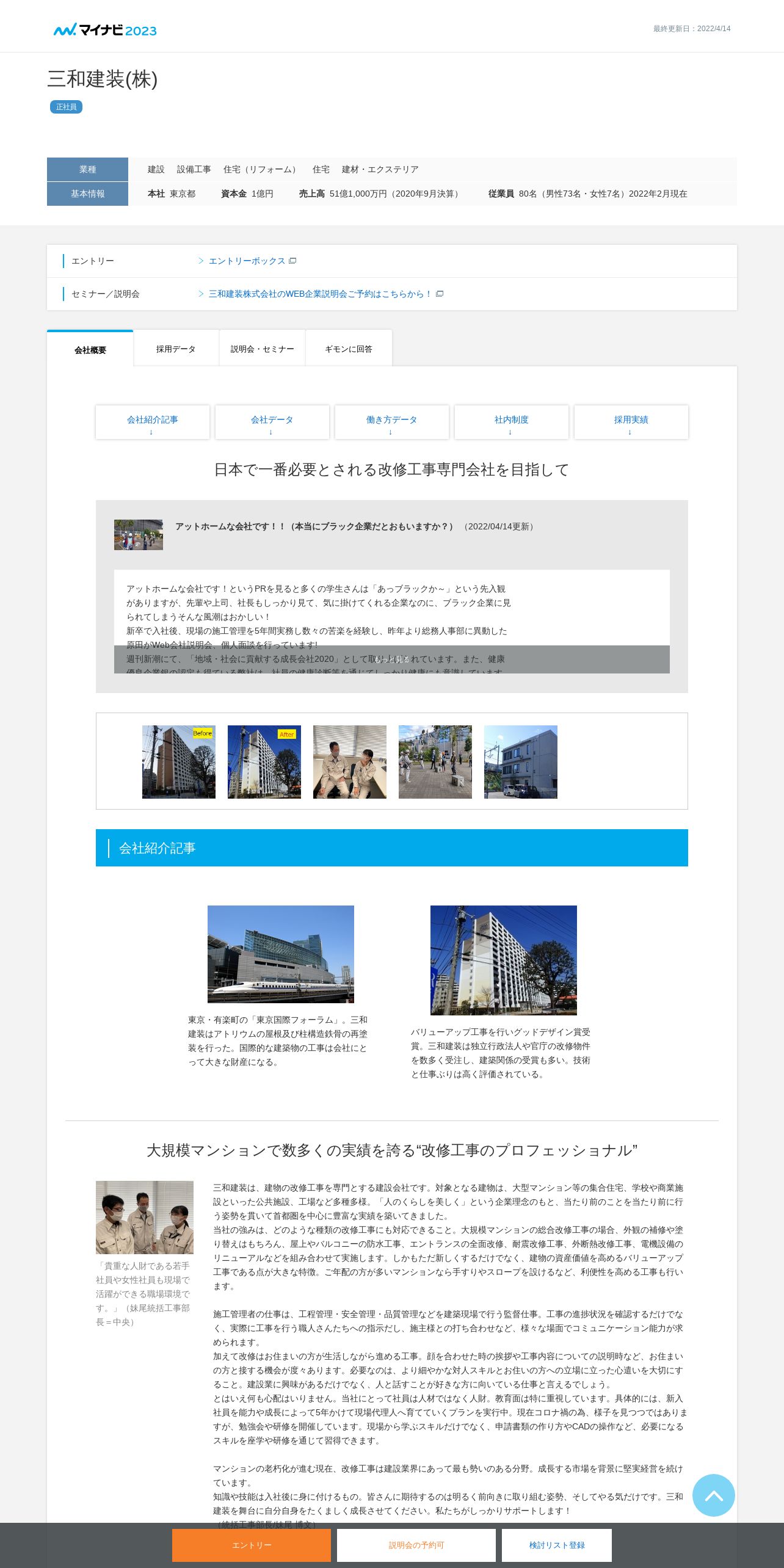Jump to 会社紹介記事 section

click(x=153, y=422)
